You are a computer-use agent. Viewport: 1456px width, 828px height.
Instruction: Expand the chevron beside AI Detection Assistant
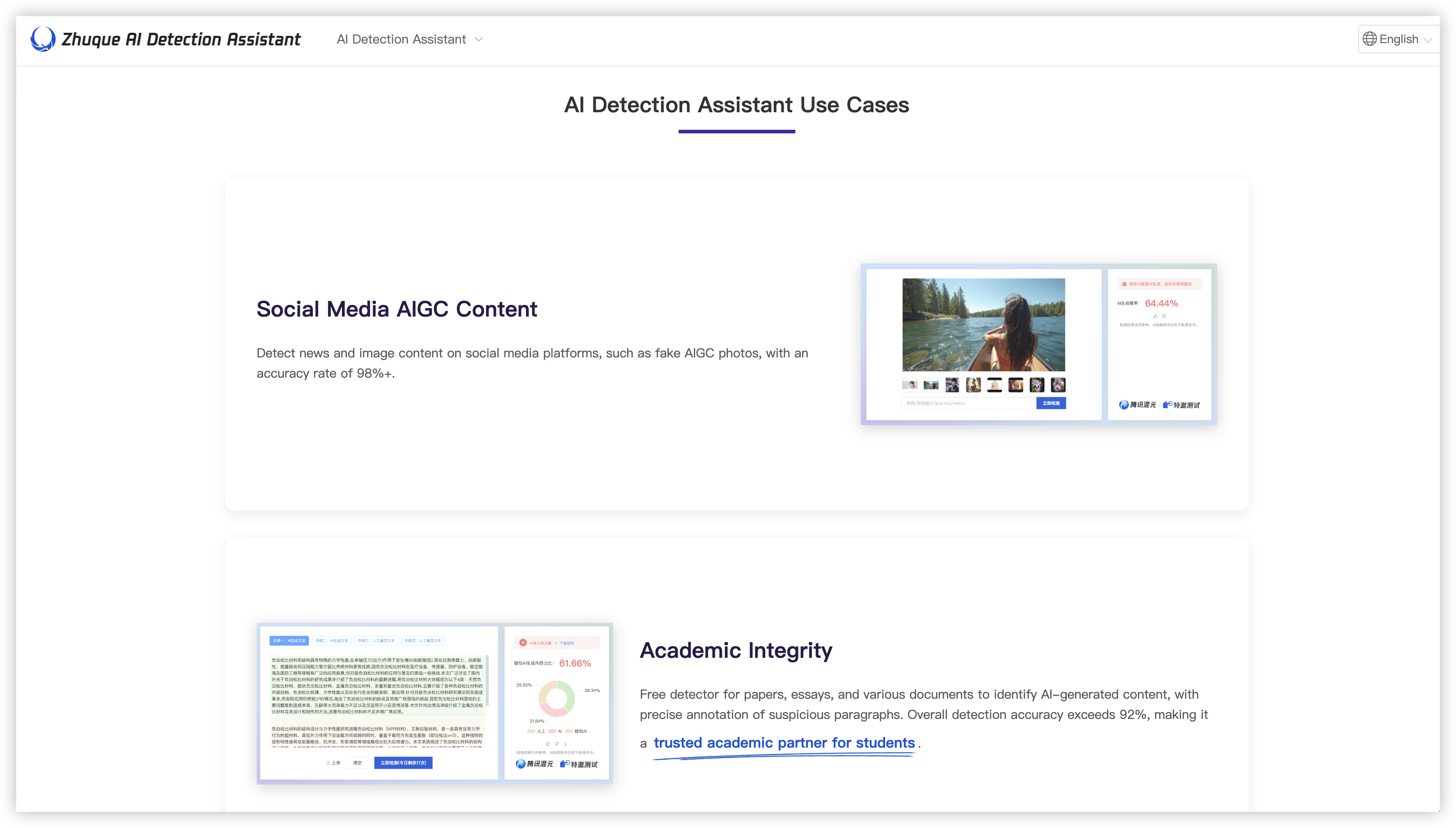coord(478,39)
